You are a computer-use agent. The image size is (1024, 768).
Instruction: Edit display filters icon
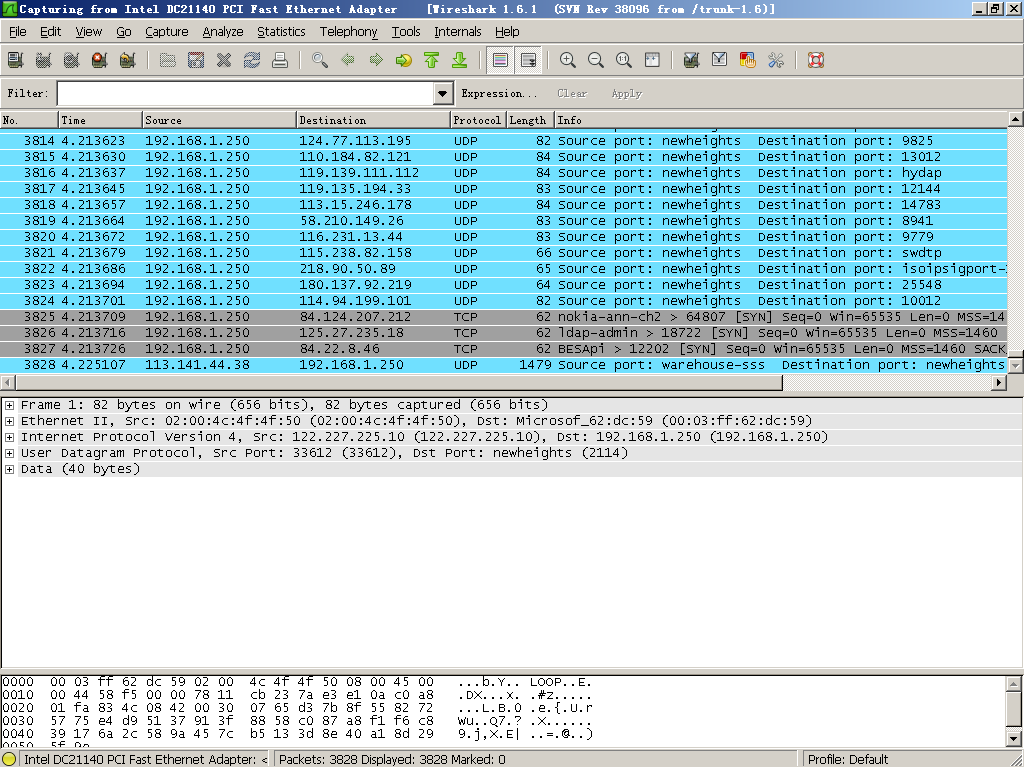coord(720,60)
